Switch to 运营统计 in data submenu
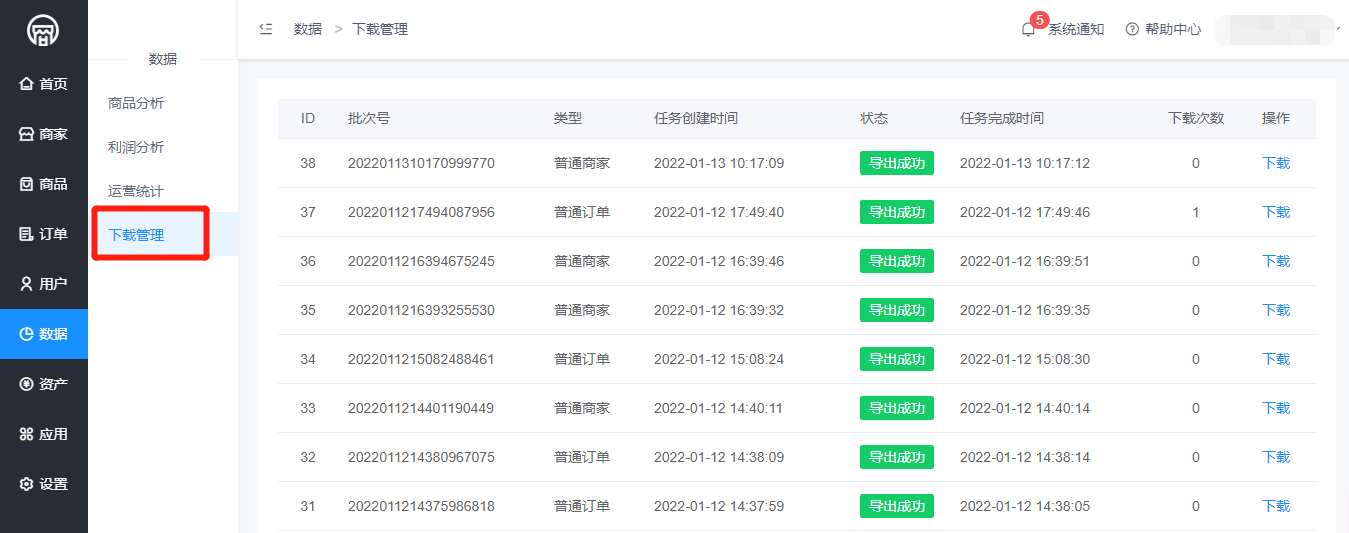Image resolution: width=1349 pixels, height=533 pixels. [136, 191]
